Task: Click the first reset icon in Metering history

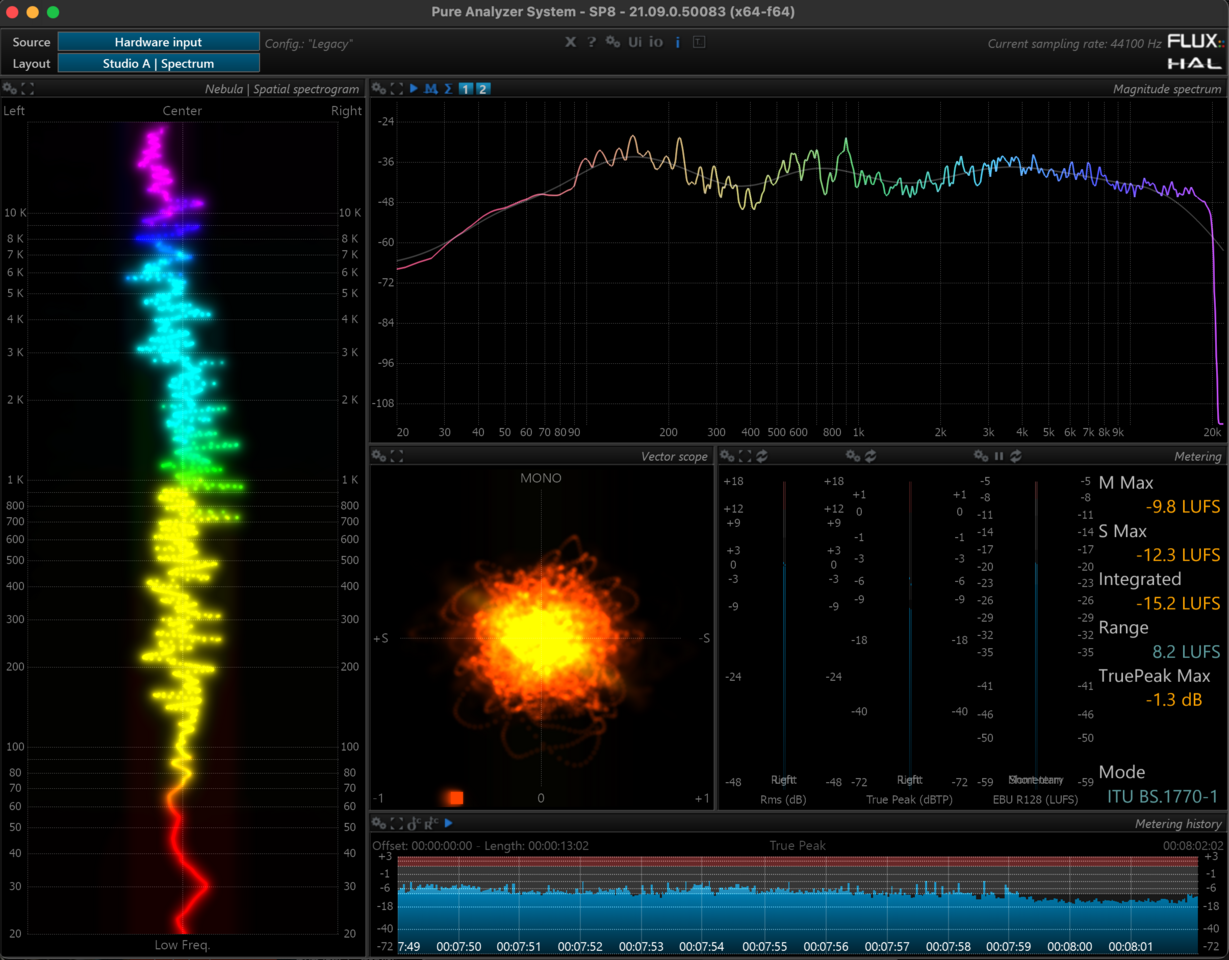Action: pyautogui.click(x=414, y=823)
